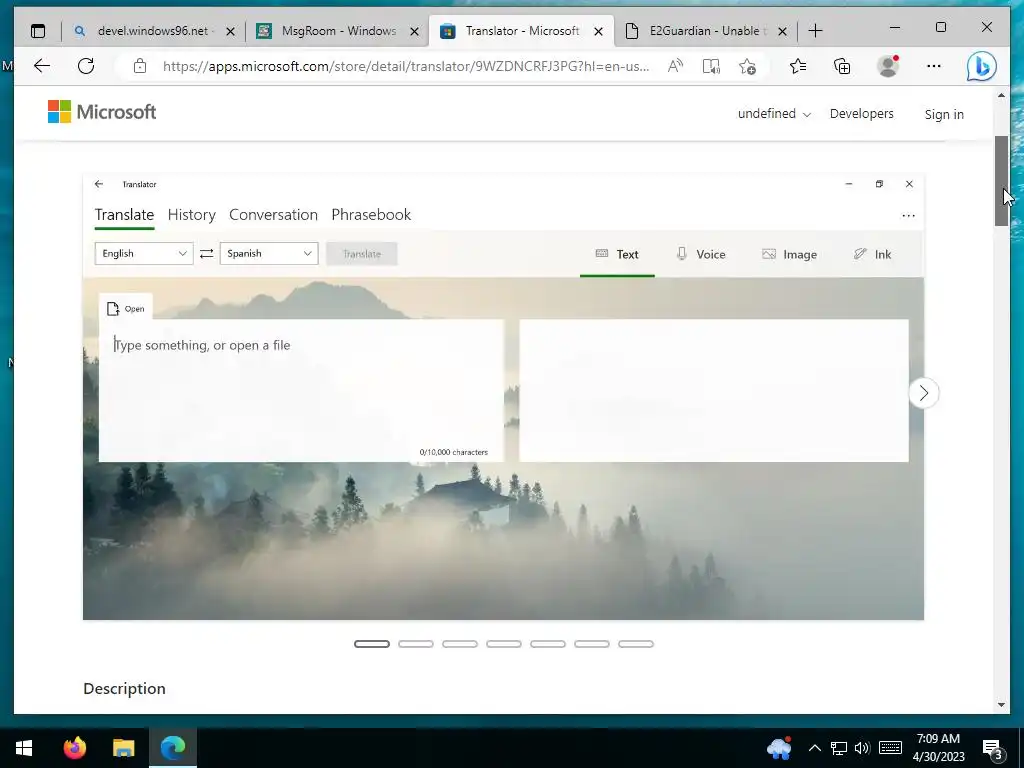Select the fourth screenshot indicator
Screen dimensions: 1024x768
point(504,644)
